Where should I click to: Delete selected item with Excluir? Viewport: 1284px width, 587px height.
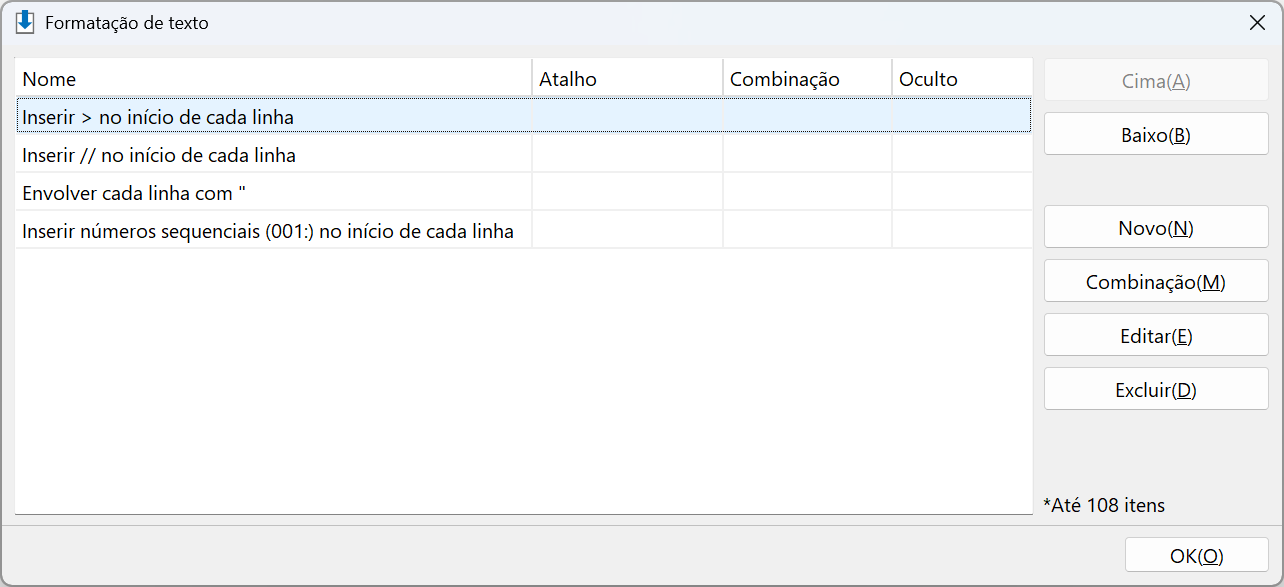1156,390
